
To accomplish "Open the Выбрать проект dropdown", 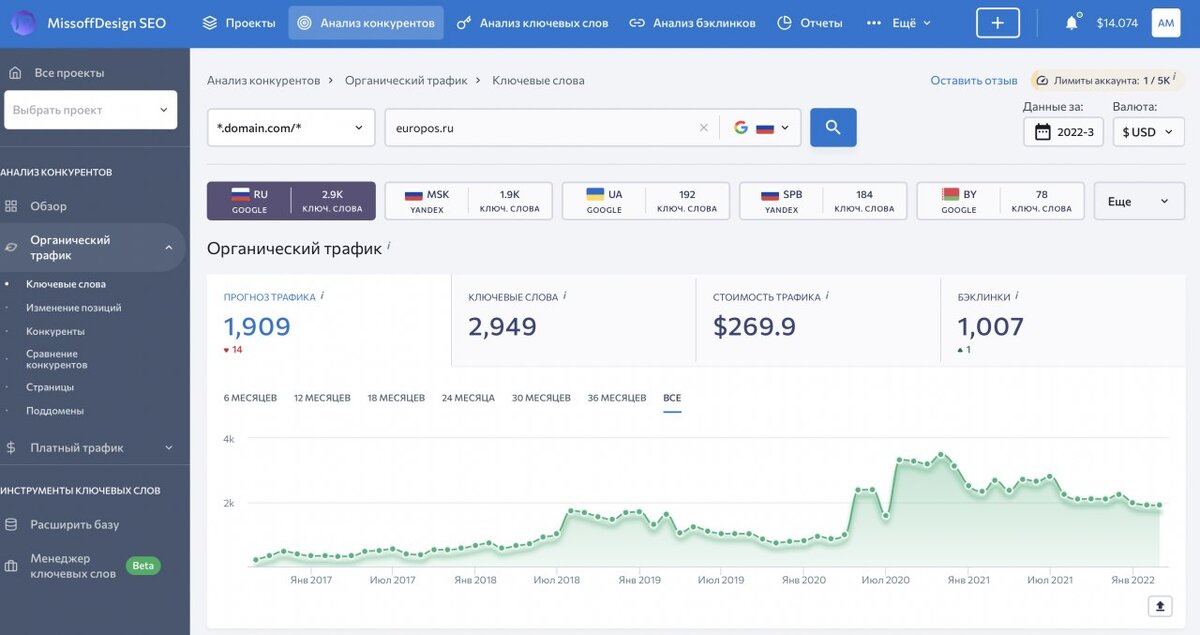I will (x=91, y=110).
